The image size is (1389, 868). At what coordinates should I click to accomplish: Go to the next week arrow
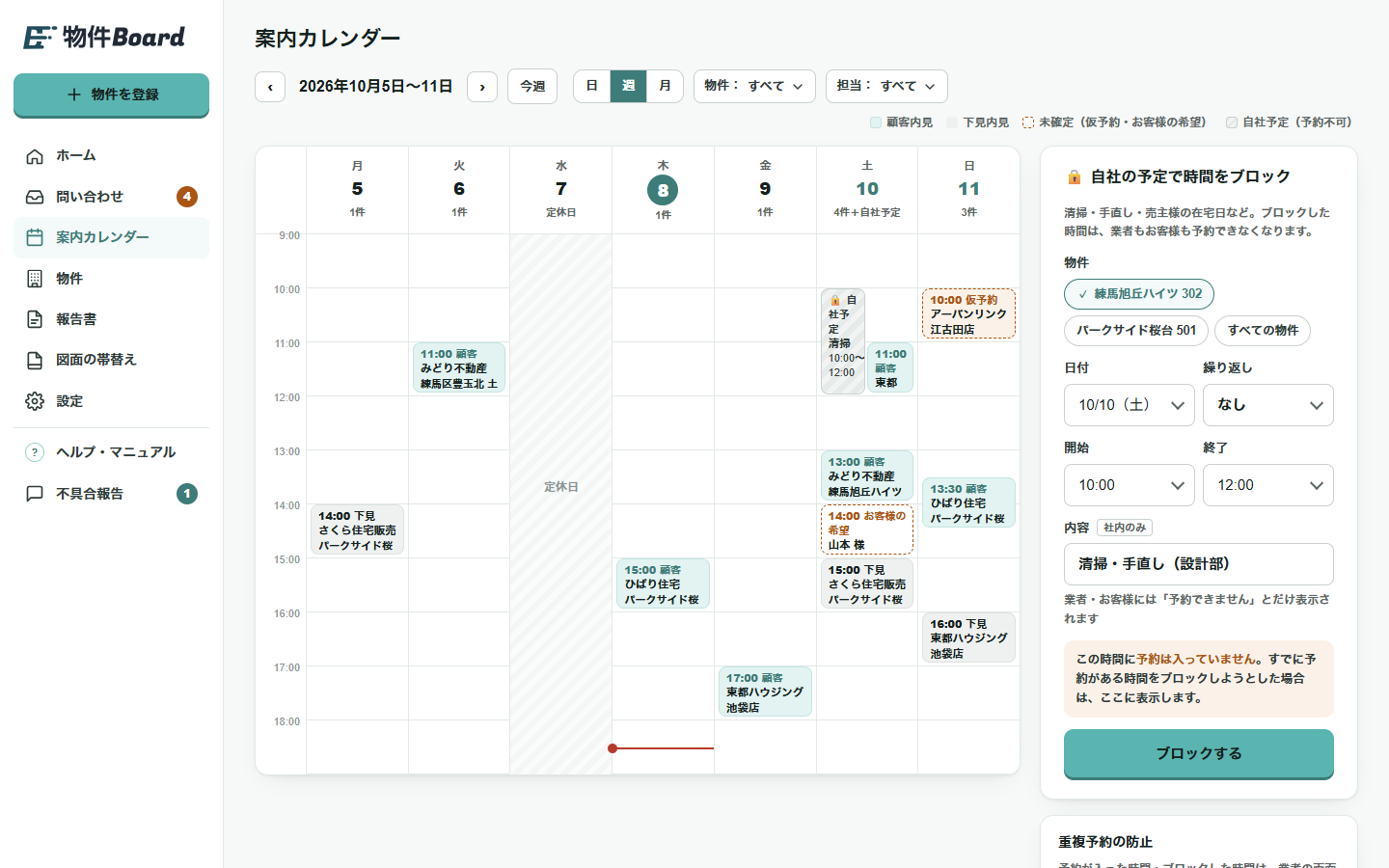482,87
